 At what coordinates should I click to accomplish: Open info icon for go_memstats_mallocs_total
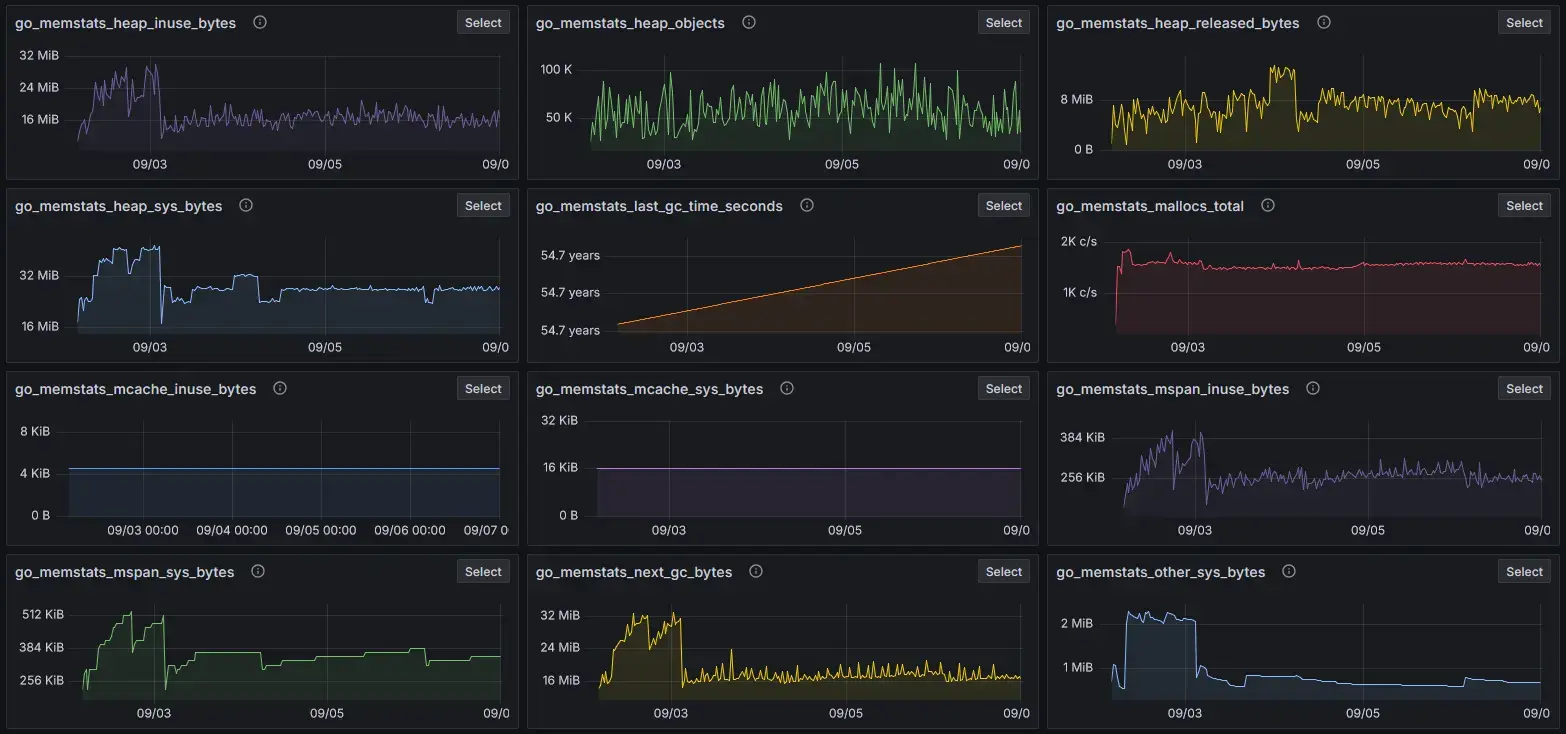point(1268,205)
